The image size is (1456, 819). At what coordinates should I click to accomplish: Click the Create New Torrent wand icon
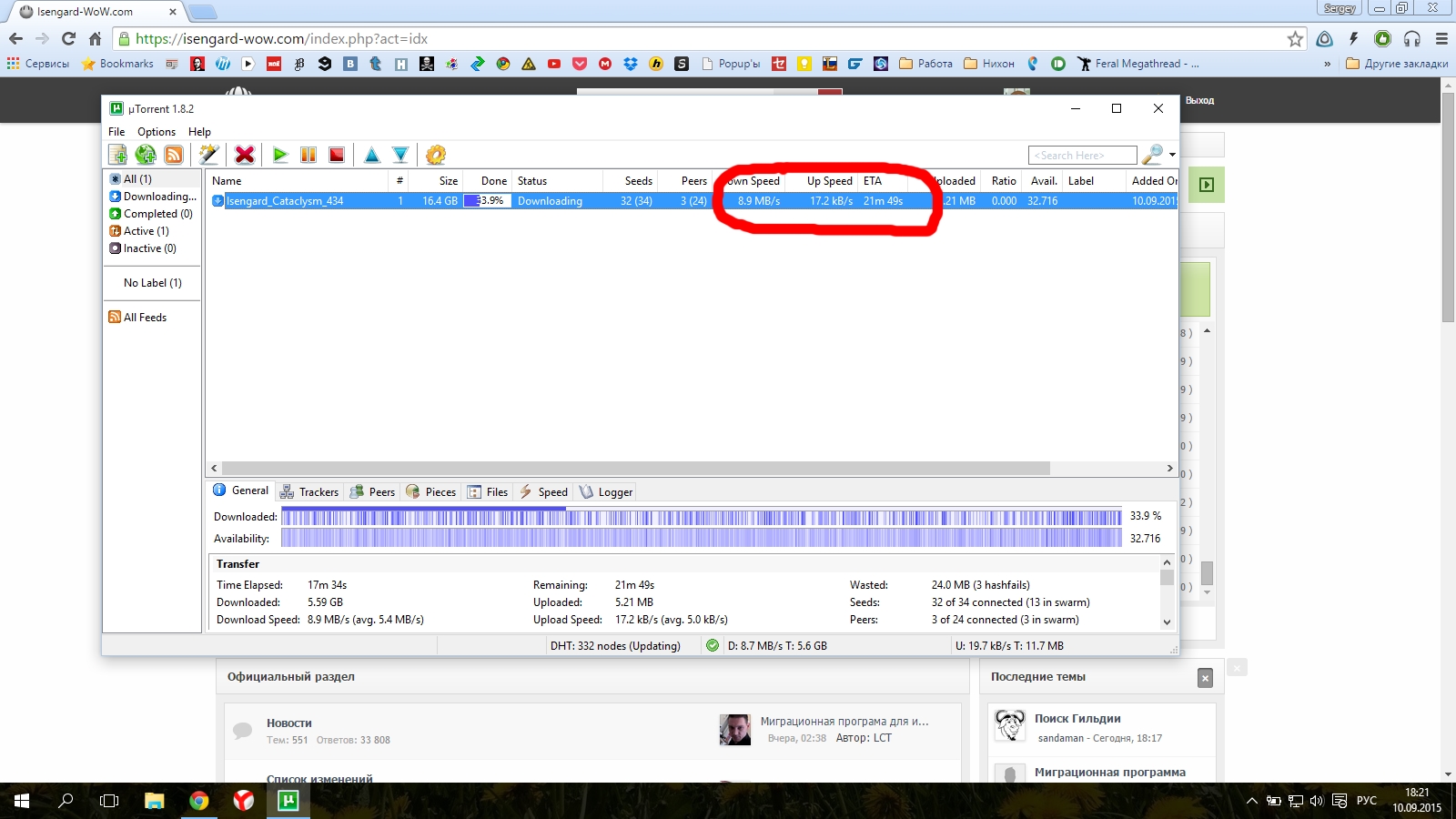(x=208, y=155)
